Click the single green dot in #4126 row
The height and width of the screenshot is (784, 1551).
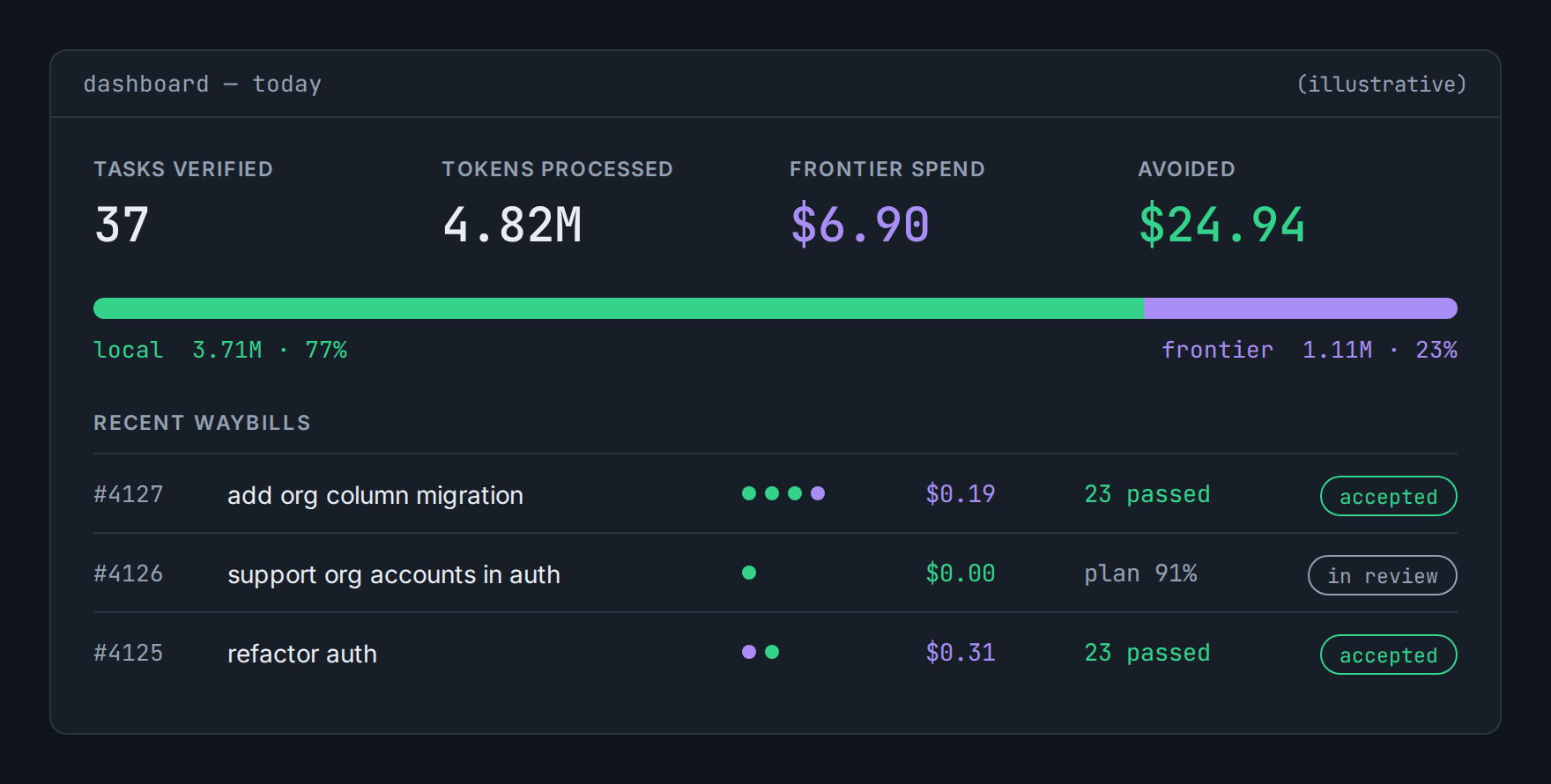point(749,573)
